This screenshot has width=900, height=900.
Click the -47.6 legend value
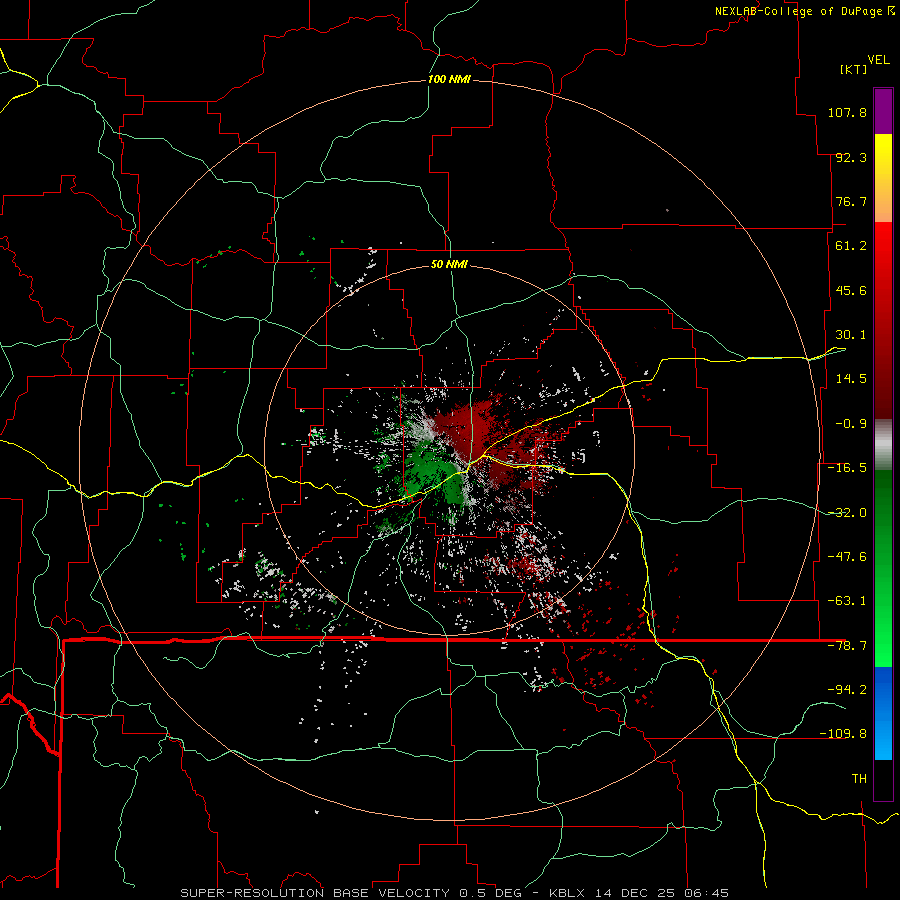click(847, 557)
